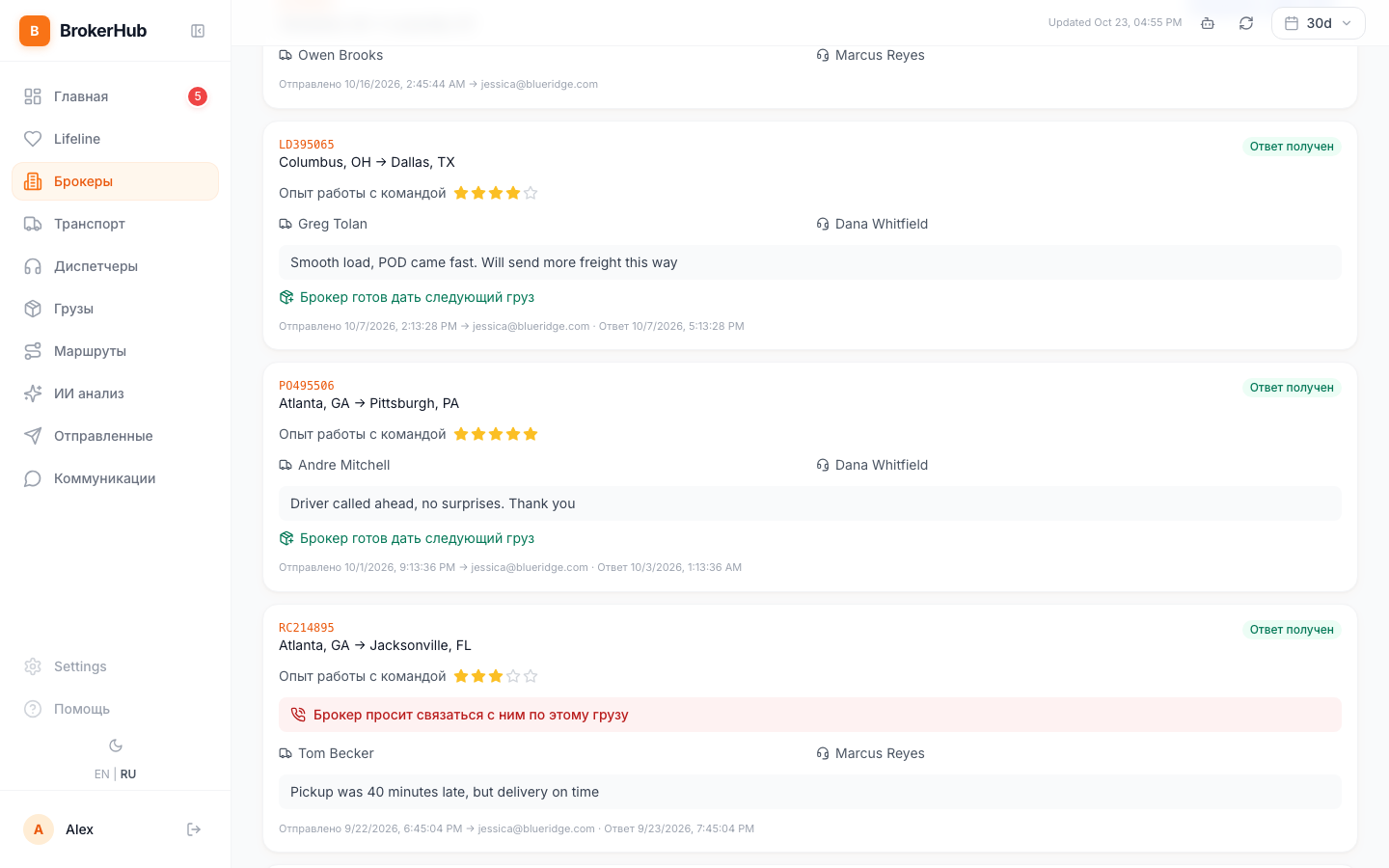The image size is (1389, 868).
Task: Click the gear icon for Settings
Action: tap(33, 666)
